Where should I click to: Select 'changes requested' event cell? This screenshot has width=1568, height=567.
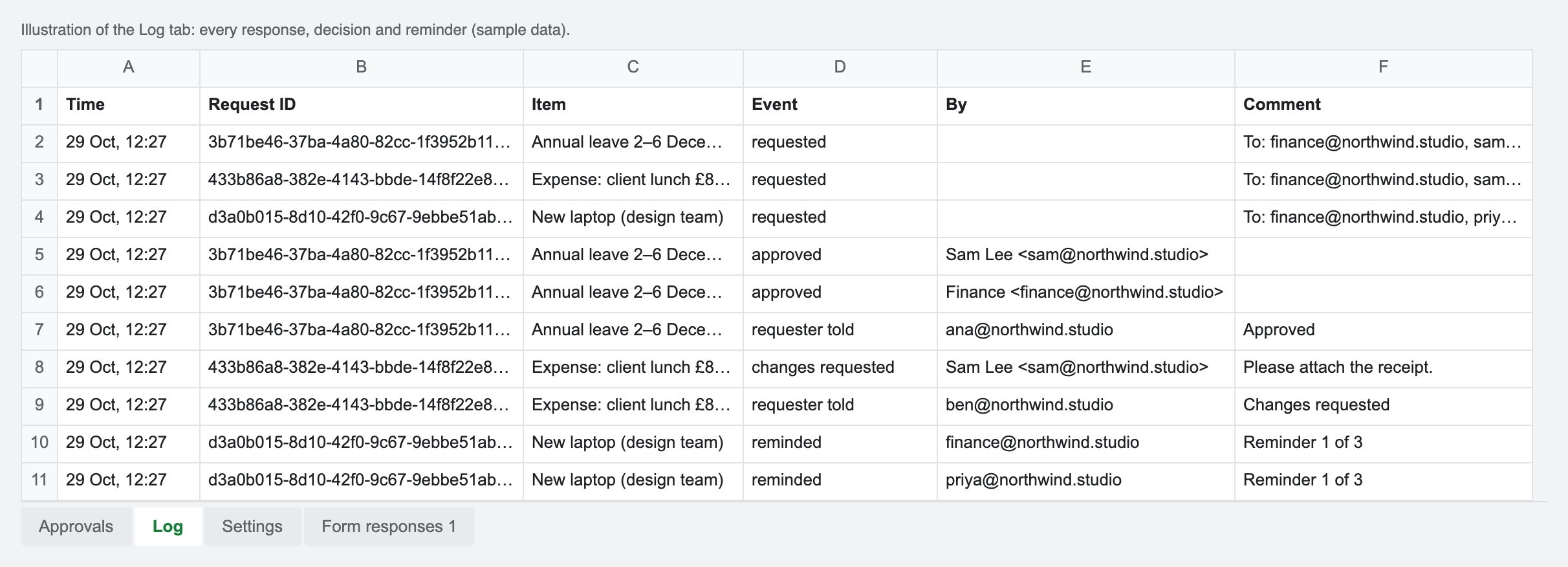[840, 369]
